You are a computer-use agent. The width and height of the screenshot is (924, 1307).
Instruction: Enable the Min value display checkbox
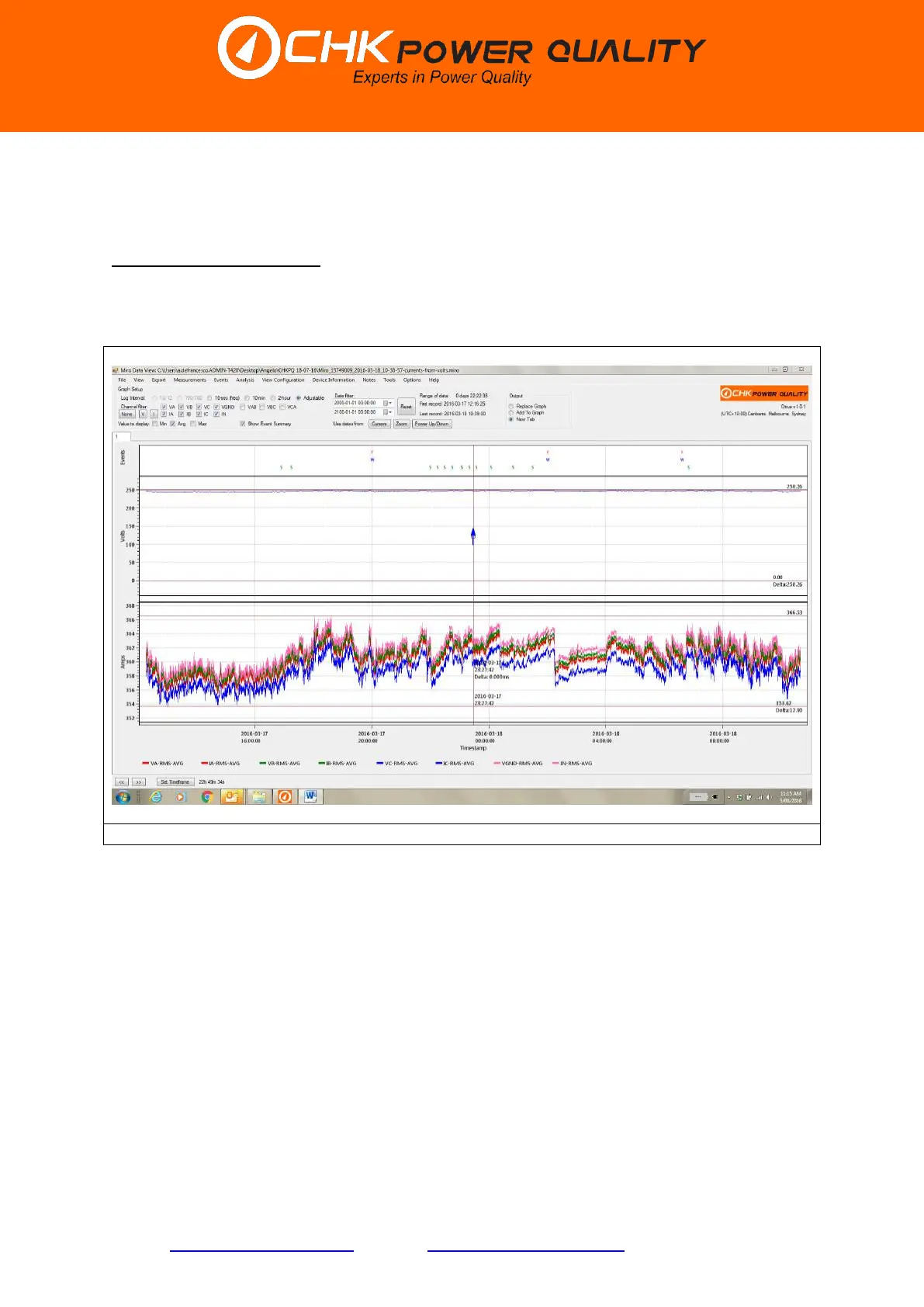tap(155, 424)
